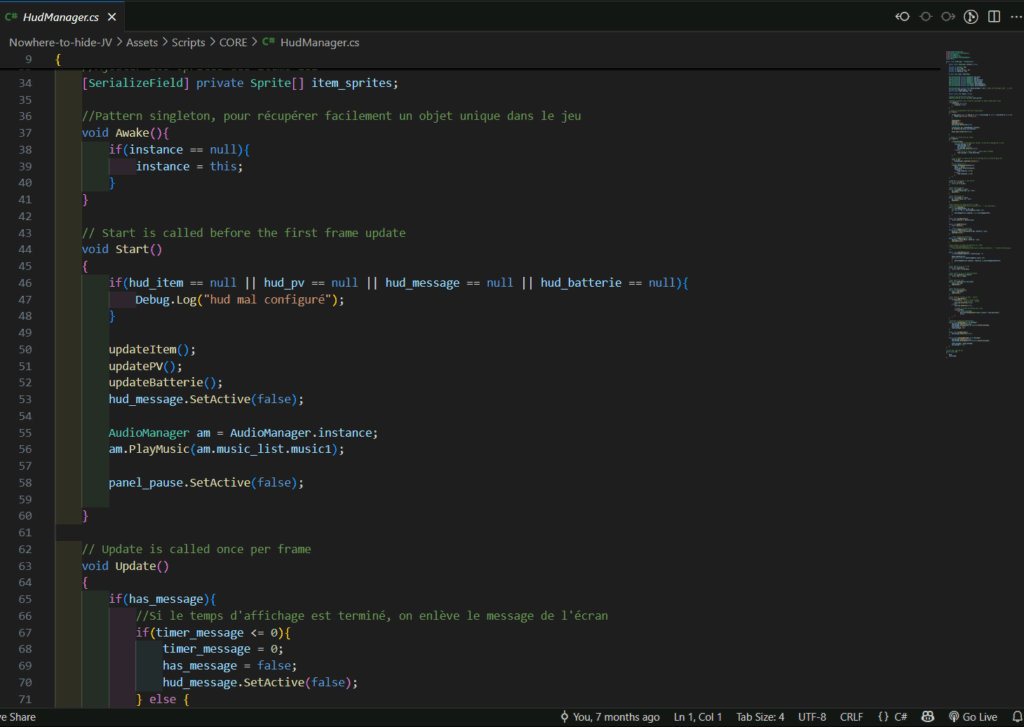This screenshot has width=1024, height=727.
Task: Click Tab Size: 4 to change indentation
Action: 758,716
